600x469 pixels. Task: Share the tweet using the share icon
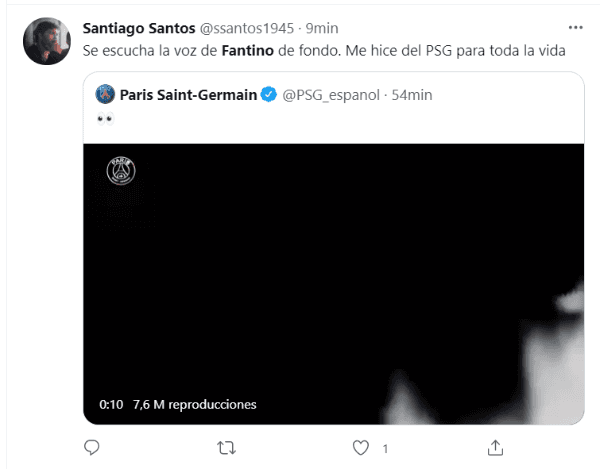[496, 446]
